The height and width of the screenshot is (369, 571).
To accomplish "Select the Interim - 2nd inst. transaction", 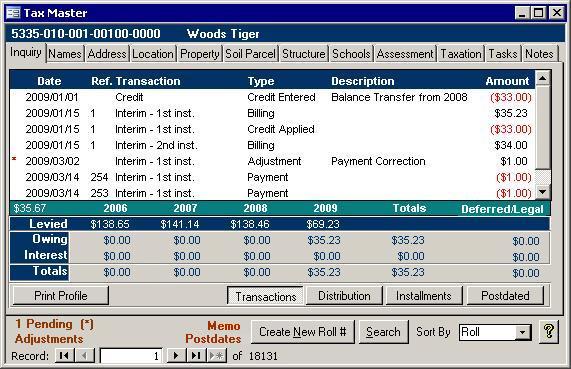I will point(156,145).
